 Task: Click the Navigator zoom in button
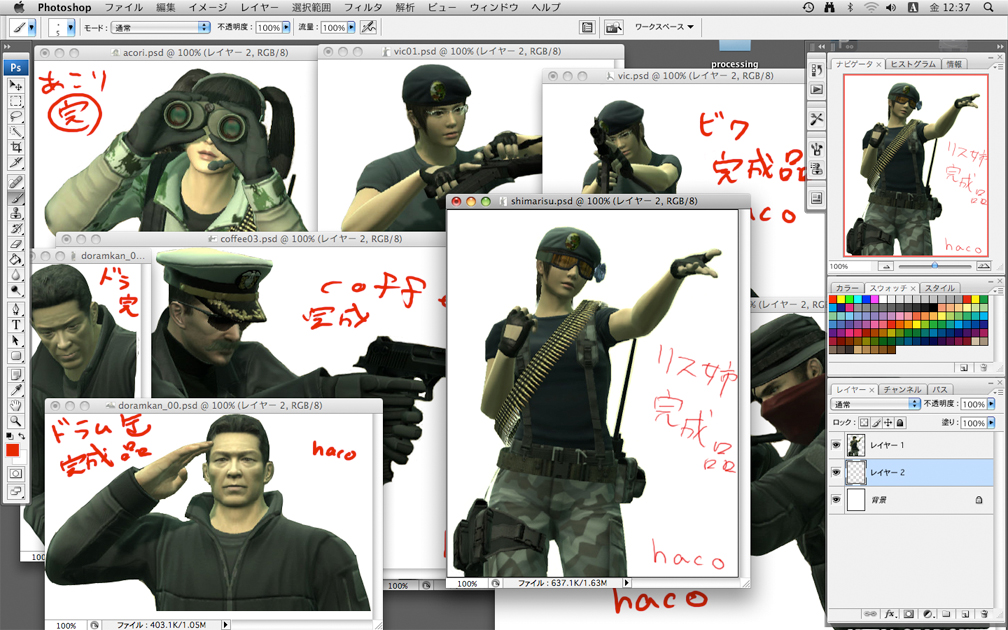[x=984, y=266]
